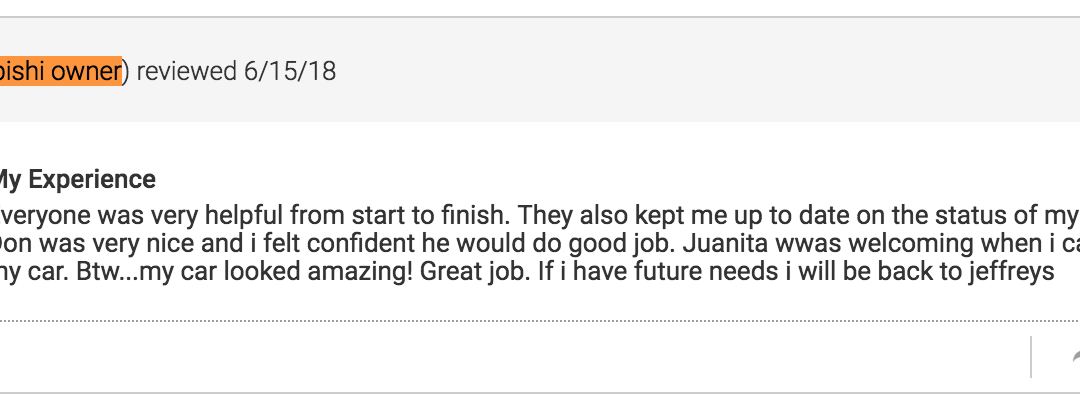Image resolution: width=1080 pixels, height=410 pixels.
Task: Click the vertical divider beside reply icon
Action: (x=1031, y=357)
